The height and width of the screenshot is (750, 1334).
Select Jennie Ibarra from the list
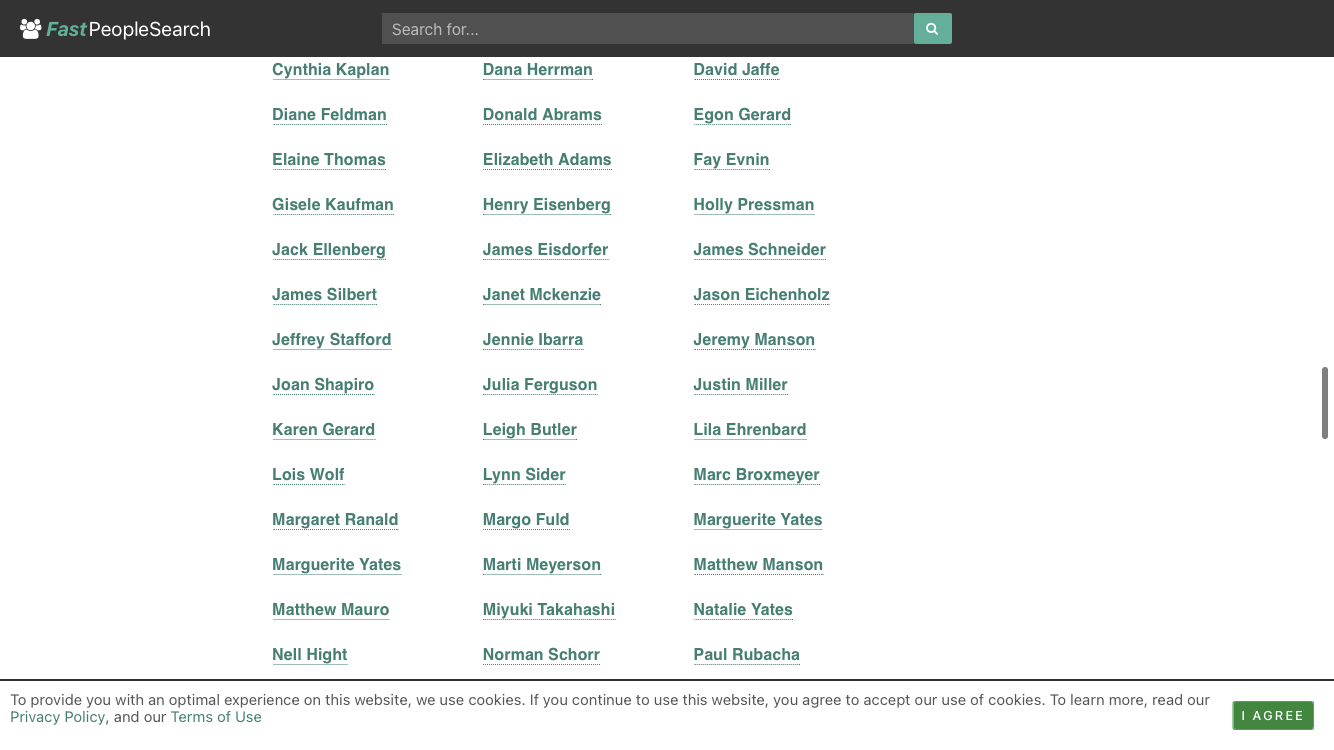[533, 339]
